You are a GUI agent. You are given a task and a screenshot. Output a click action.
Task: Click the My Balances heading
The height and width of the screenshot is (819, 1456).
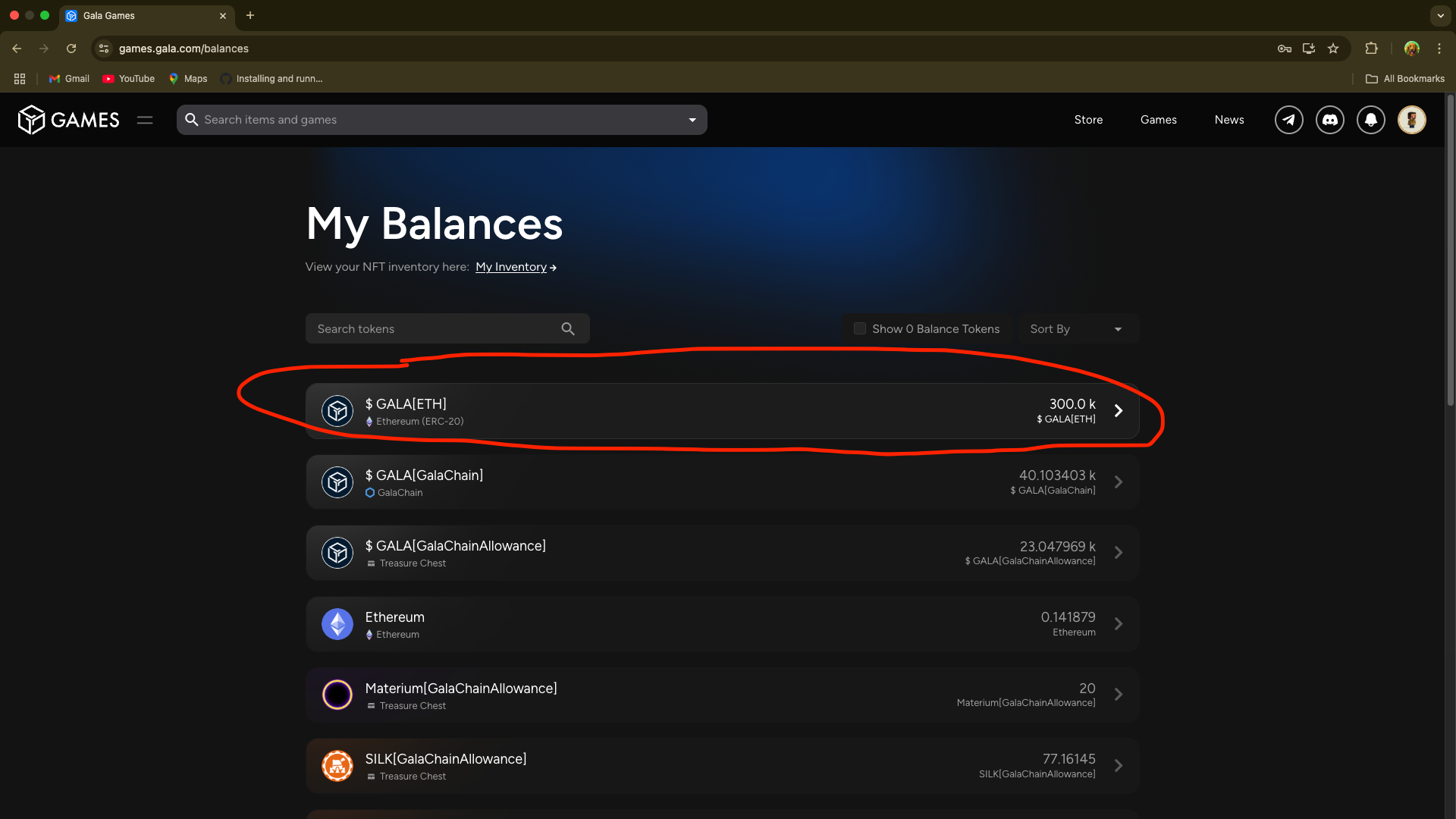click(434, 224)
